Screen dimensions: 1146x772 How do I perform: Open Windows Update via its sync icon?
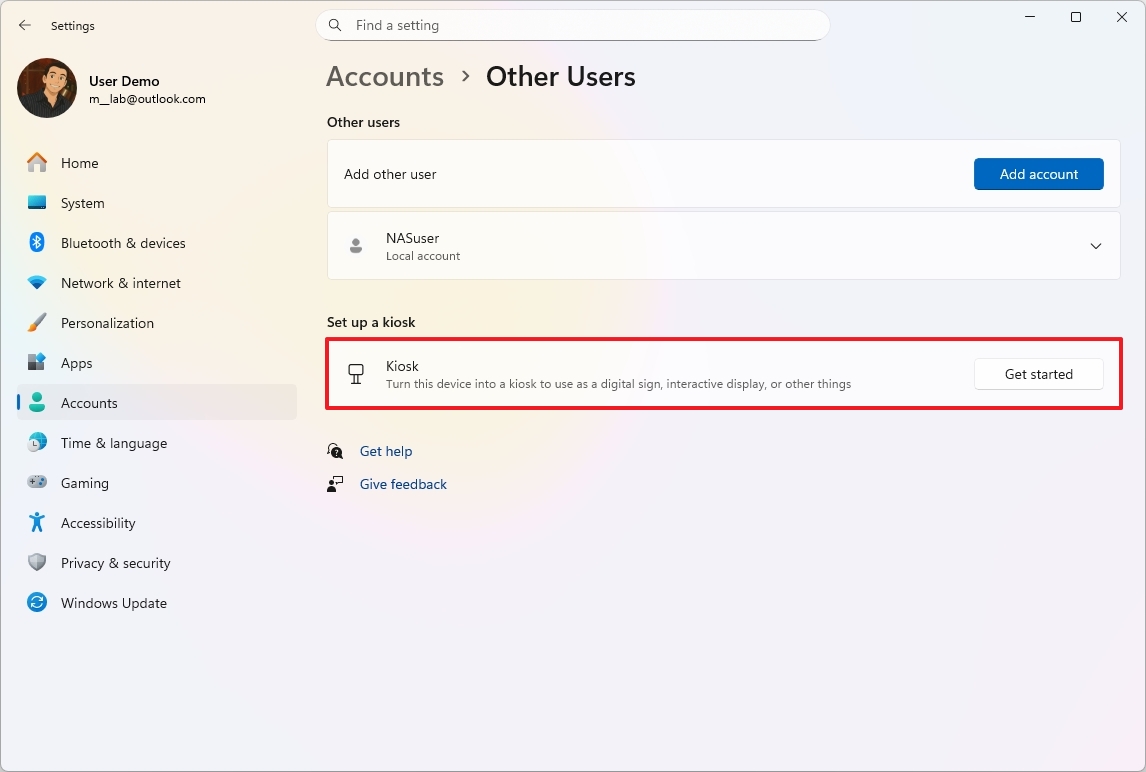pos(37,603)
